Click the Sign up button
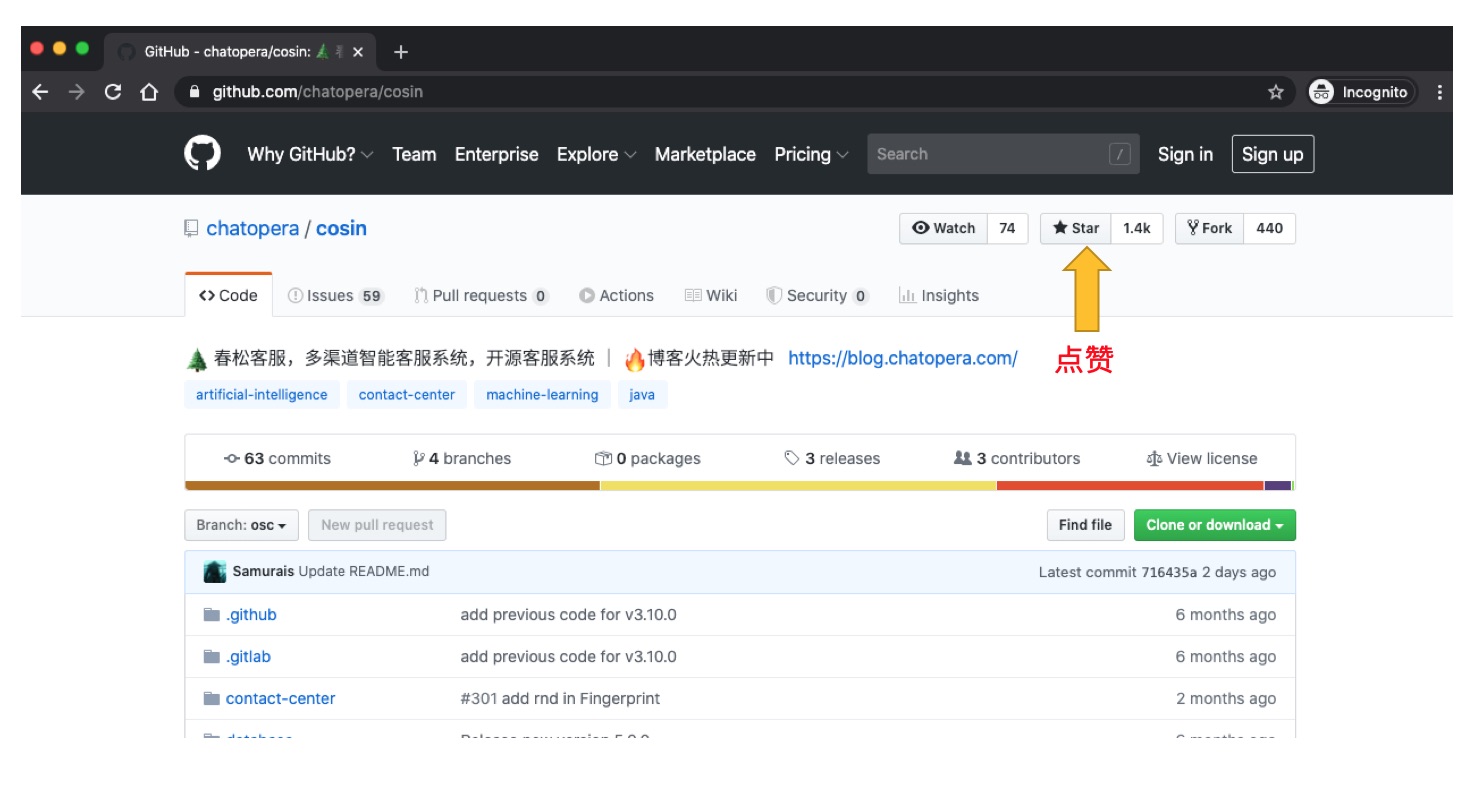 (1273, 154)
